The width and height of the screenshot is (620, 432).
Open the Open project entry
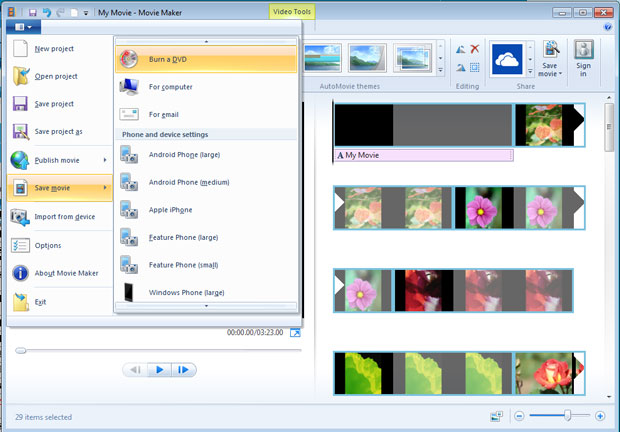pos(59,76)
